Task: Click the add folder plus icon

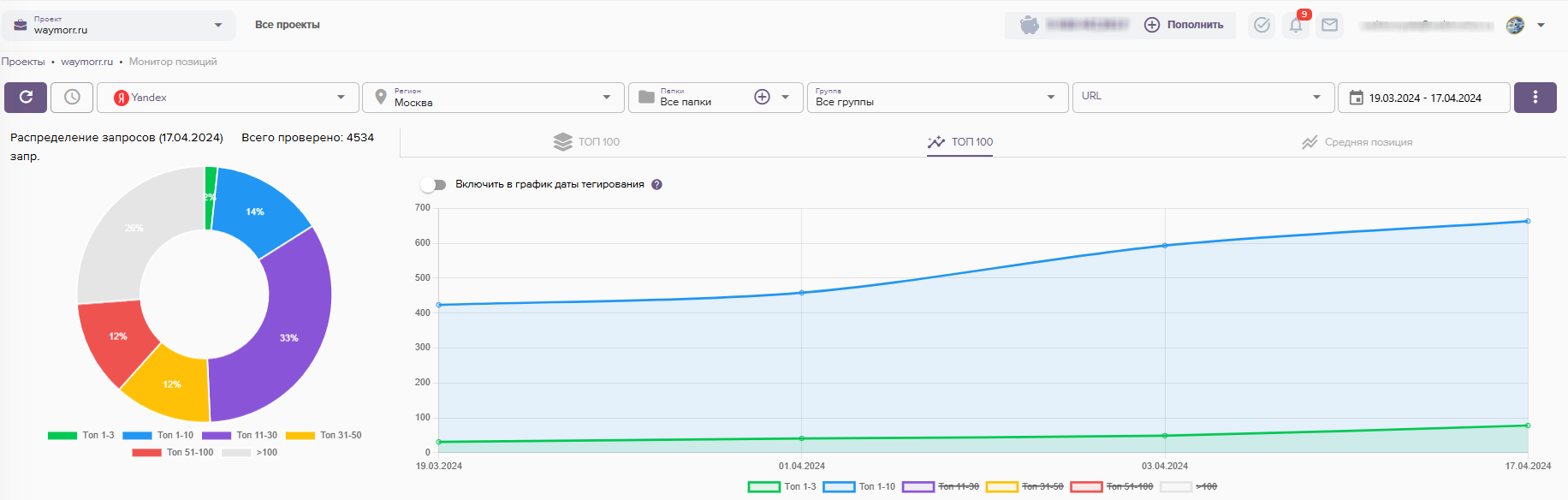Action: 762,98
